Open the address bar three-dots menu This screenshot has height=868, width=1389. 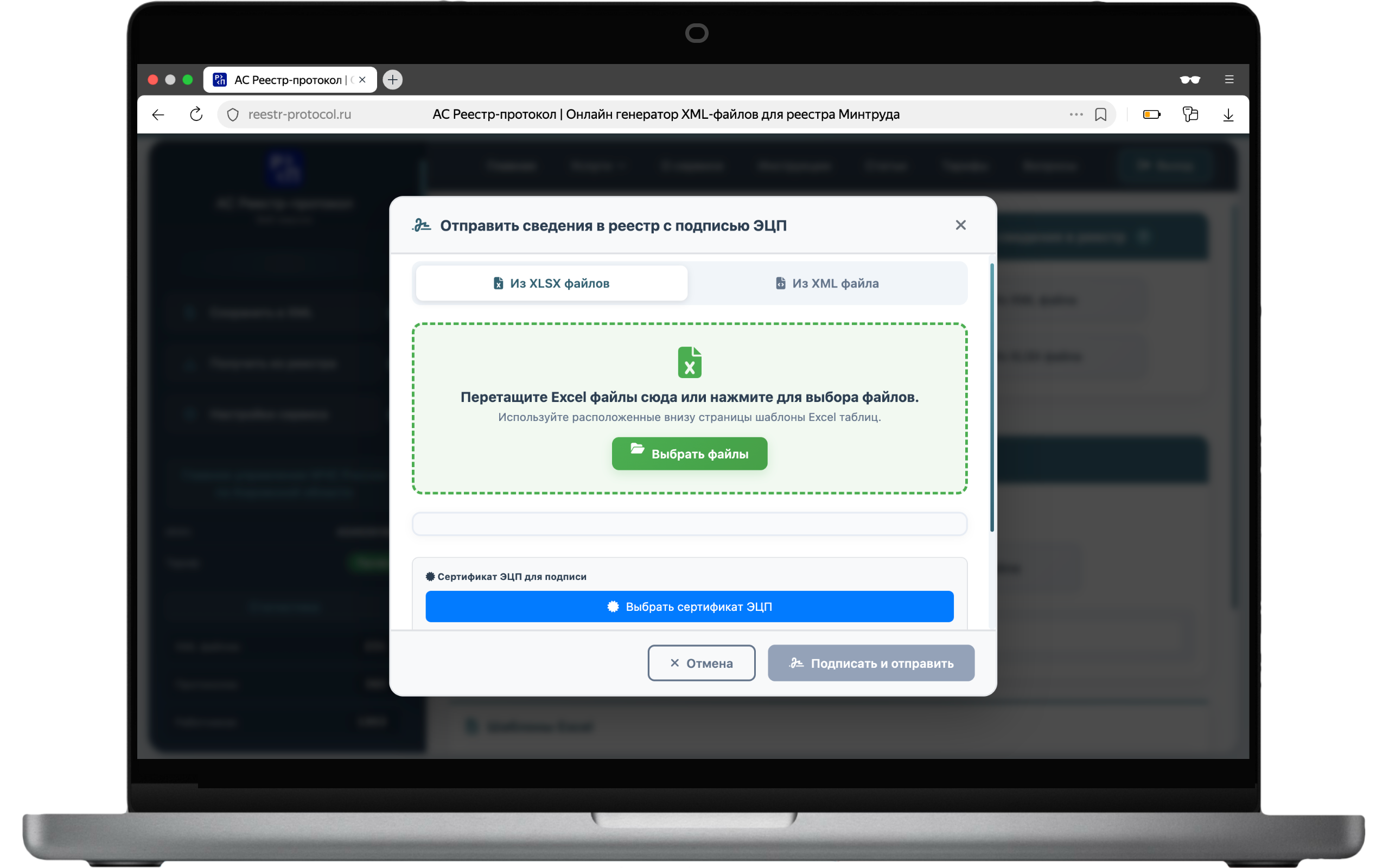1076,114
